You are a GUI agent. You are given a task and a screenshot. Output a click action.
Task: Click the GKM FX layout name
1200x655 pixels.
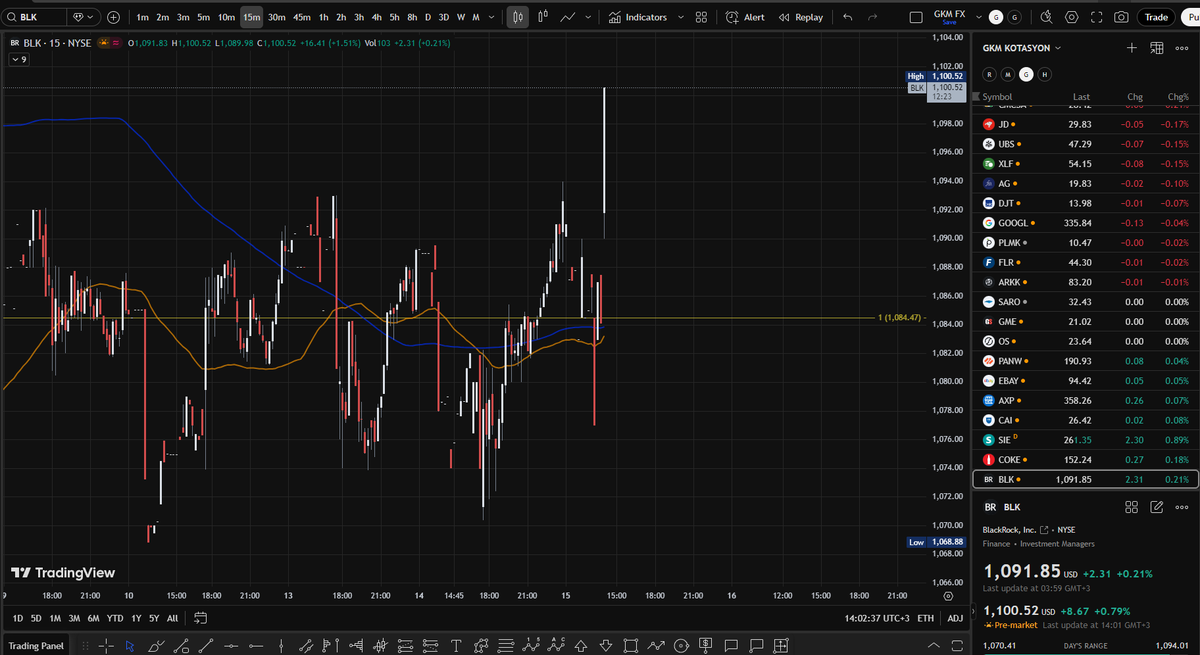click(x=949, y=14)
